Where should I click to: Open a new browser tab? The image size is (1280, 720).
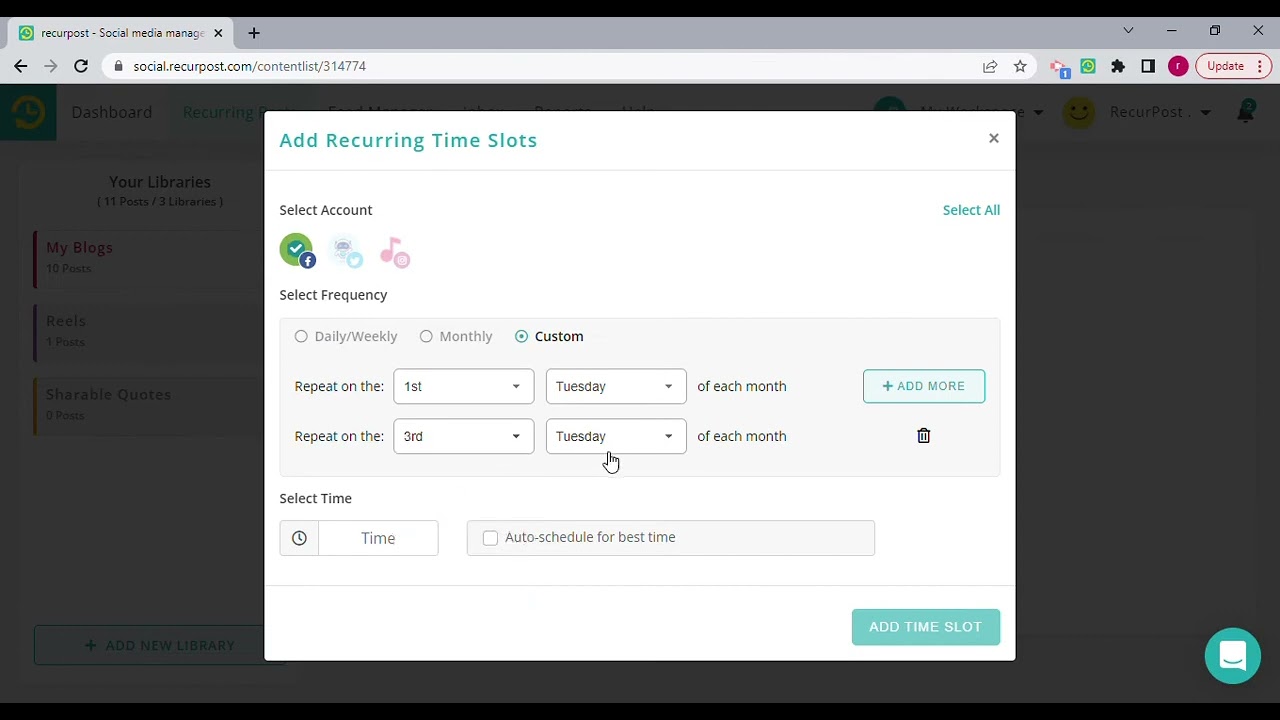coord(254,33)
